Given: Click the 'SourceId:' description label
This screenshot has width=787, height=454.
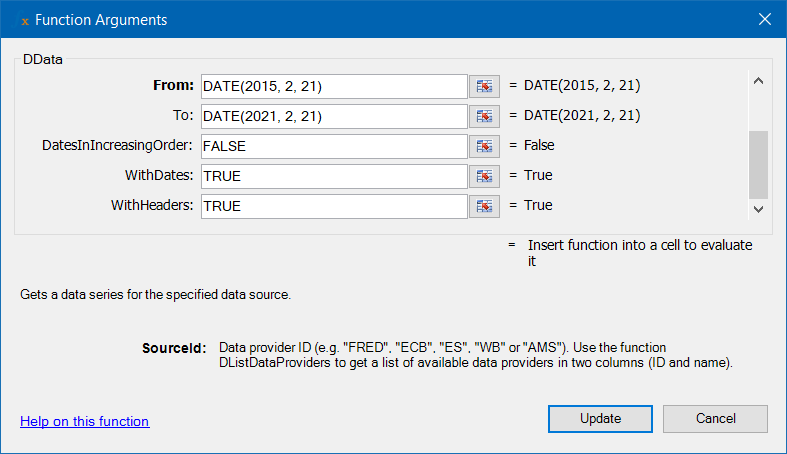Looking at the screenshot, I should (x=174, y=348).
